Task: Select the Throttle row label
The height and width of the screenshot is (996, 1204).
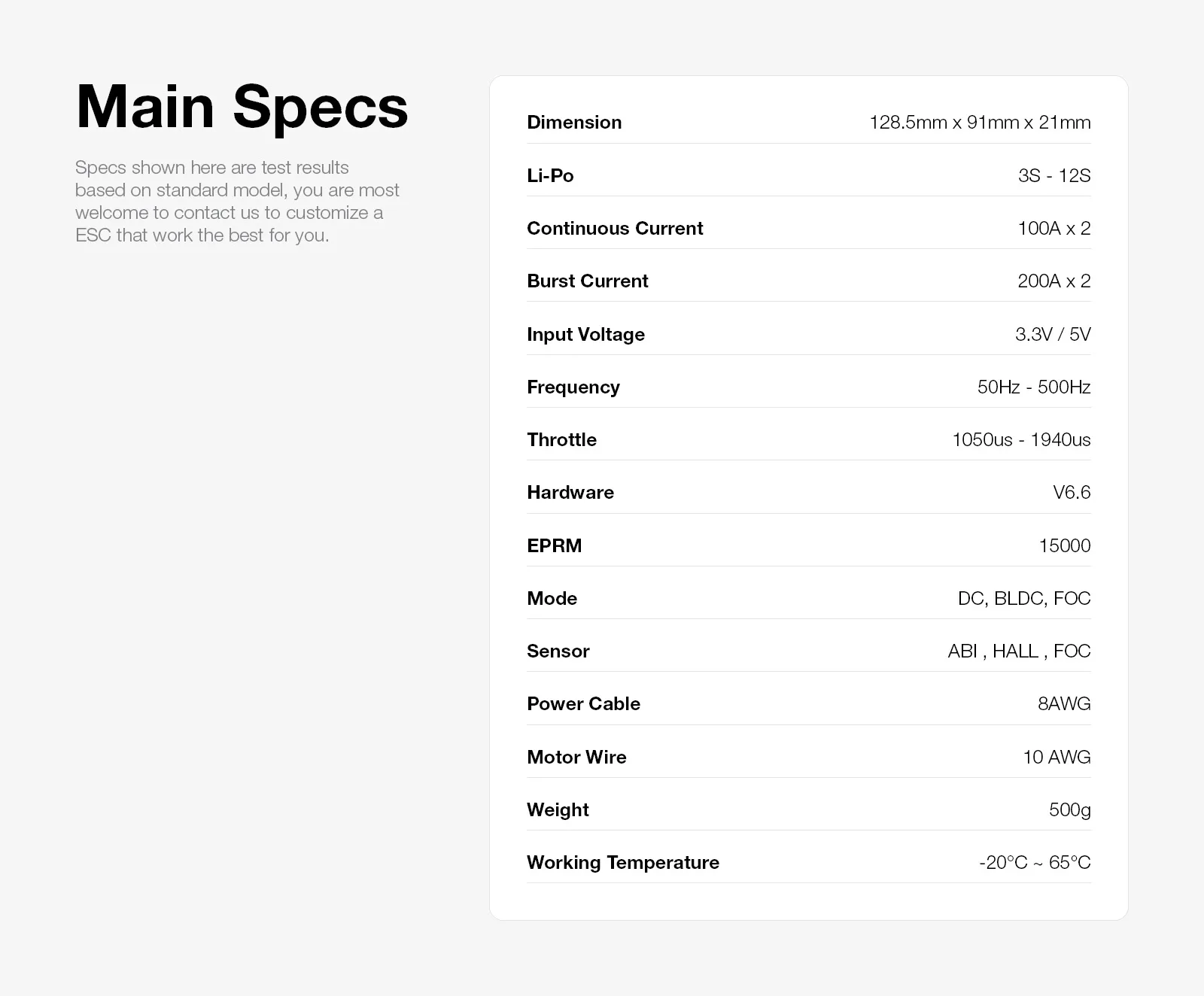Action: 561,439
